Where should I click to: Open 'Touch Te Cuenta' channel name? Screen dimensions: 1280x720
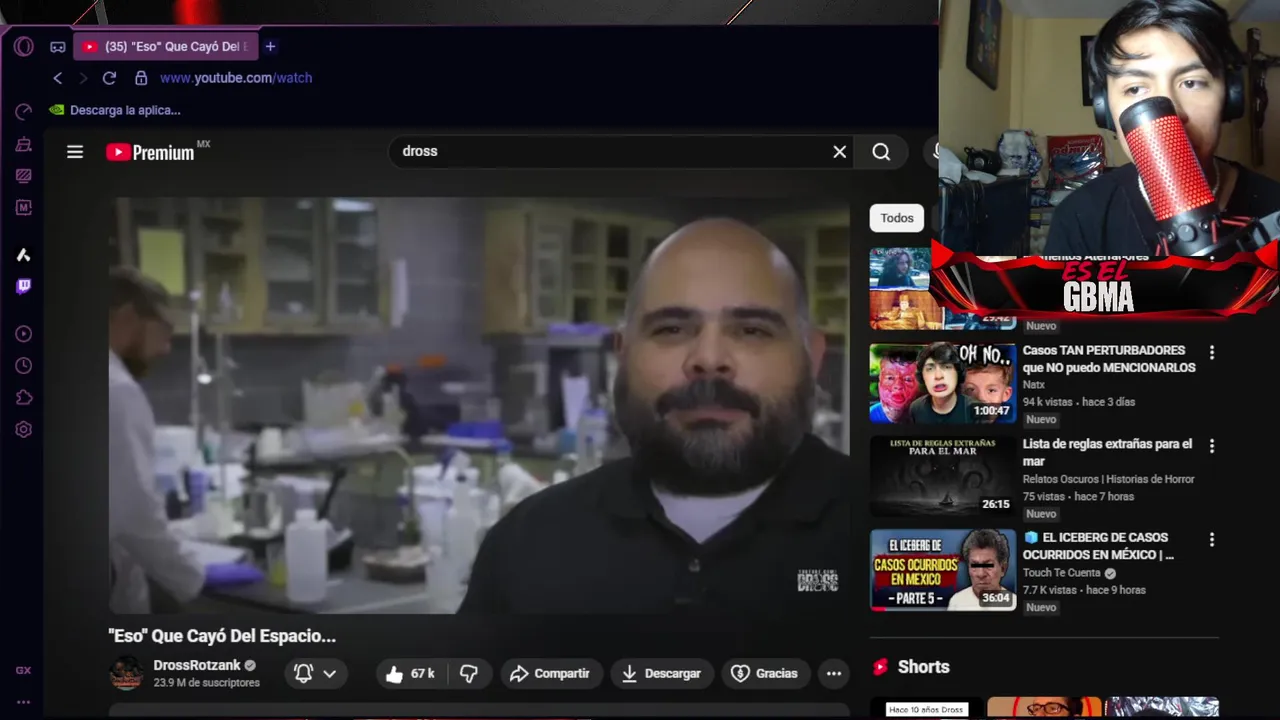[1061, 573]
